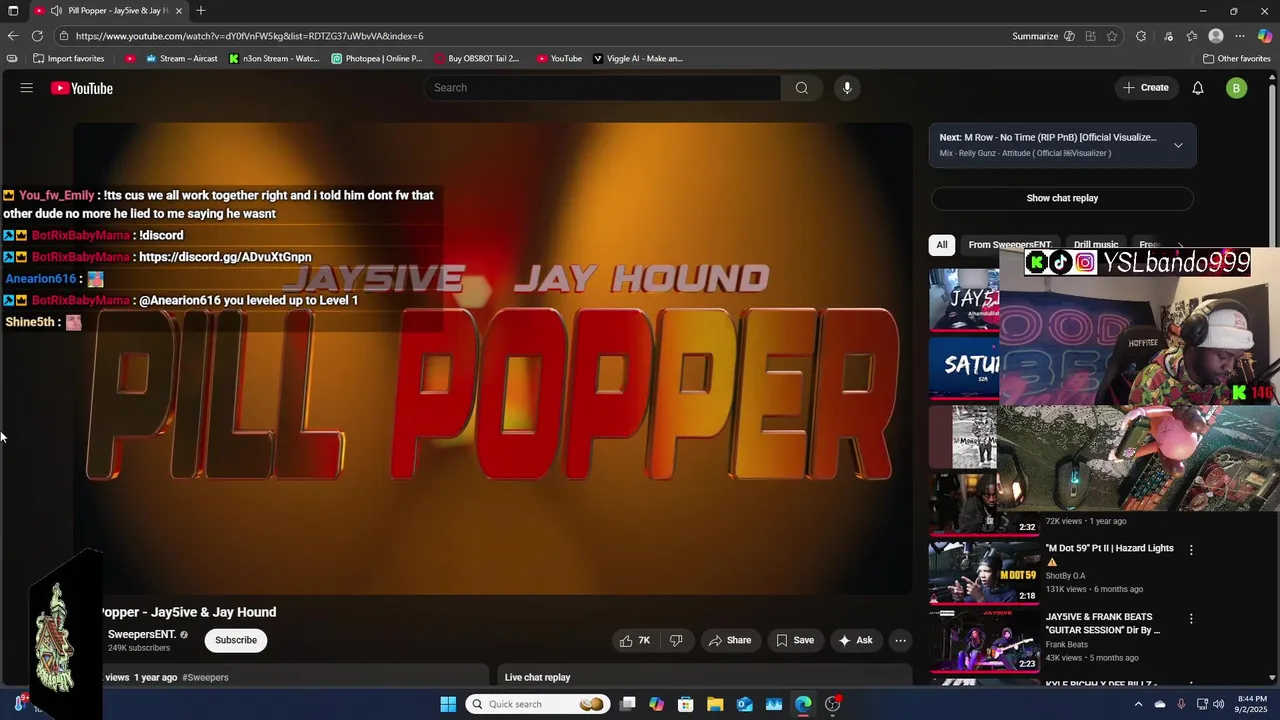
Task: Click the browser address bar URL
Action: pyautogui.click(x=250, y=36)
